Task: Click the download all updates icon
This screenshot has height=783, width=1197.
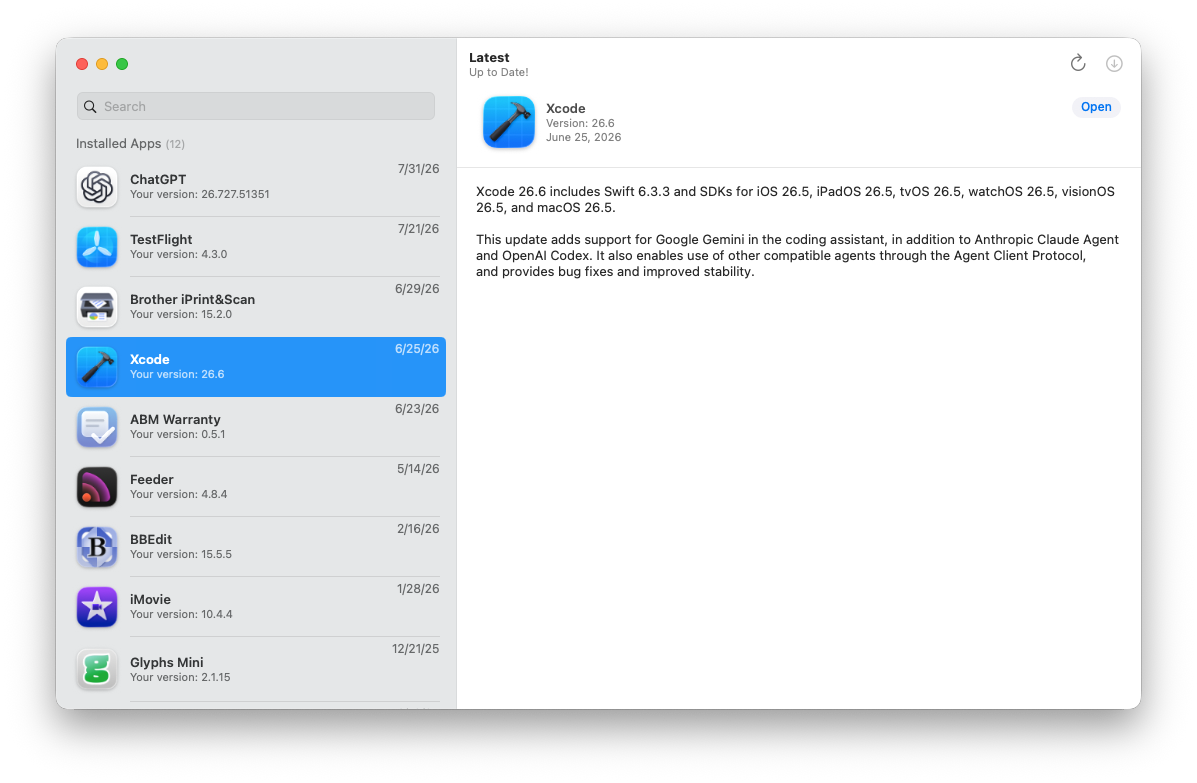Action: 1114,63
